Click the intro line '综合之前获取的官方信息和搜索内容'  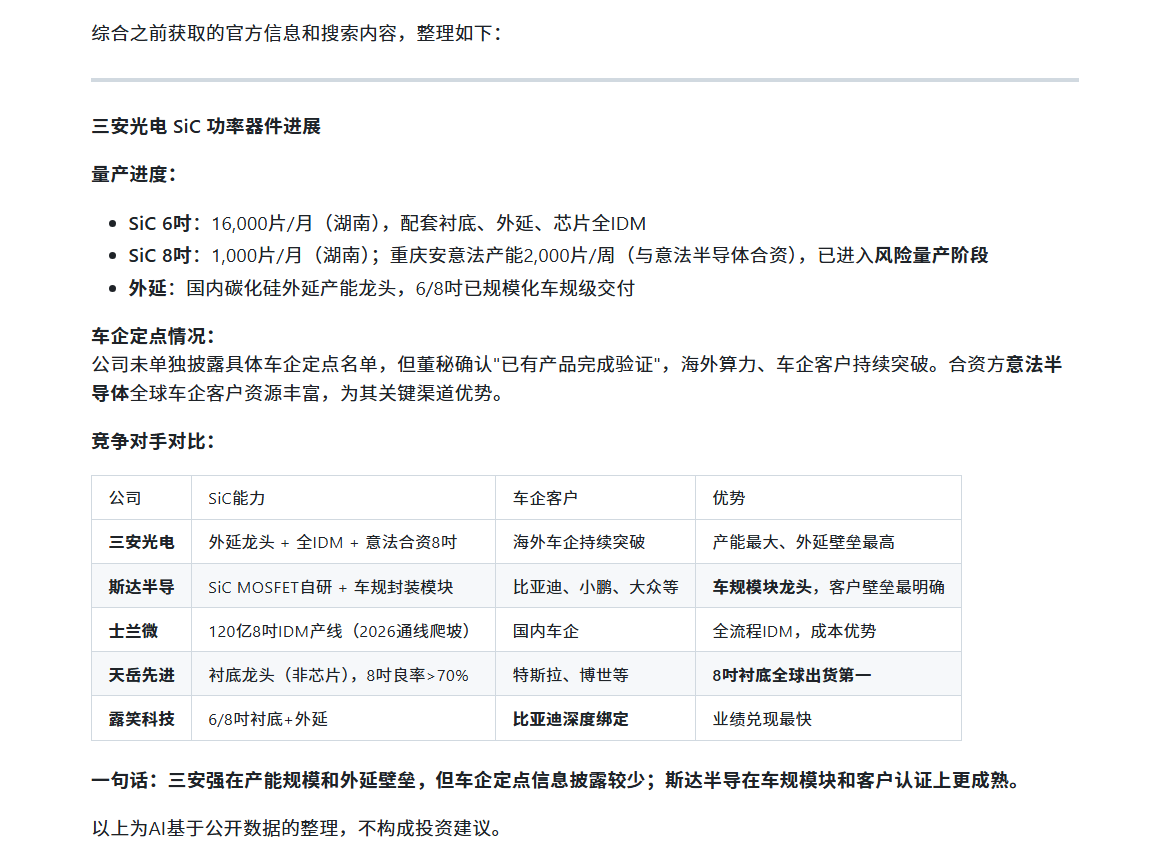pyautogui.click(x=298, y=33)
